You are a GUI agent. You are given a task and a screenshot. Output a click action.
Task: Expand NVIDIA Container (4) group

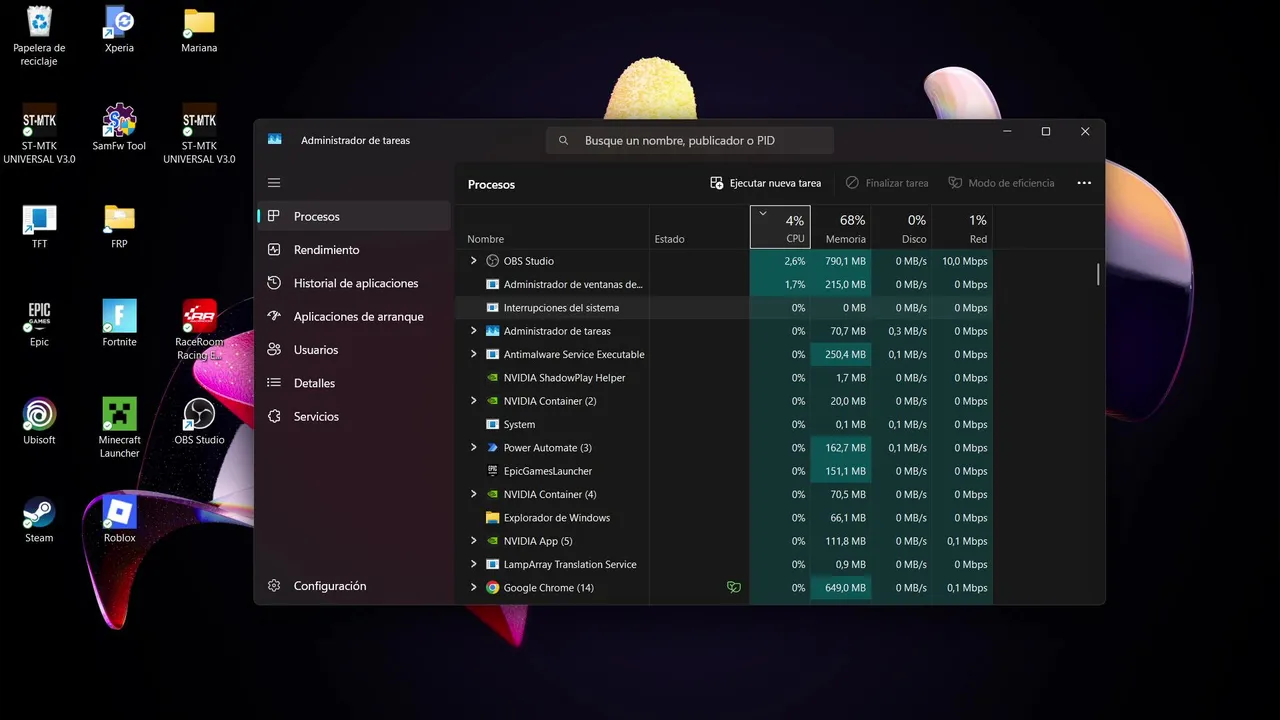[474, 494]
